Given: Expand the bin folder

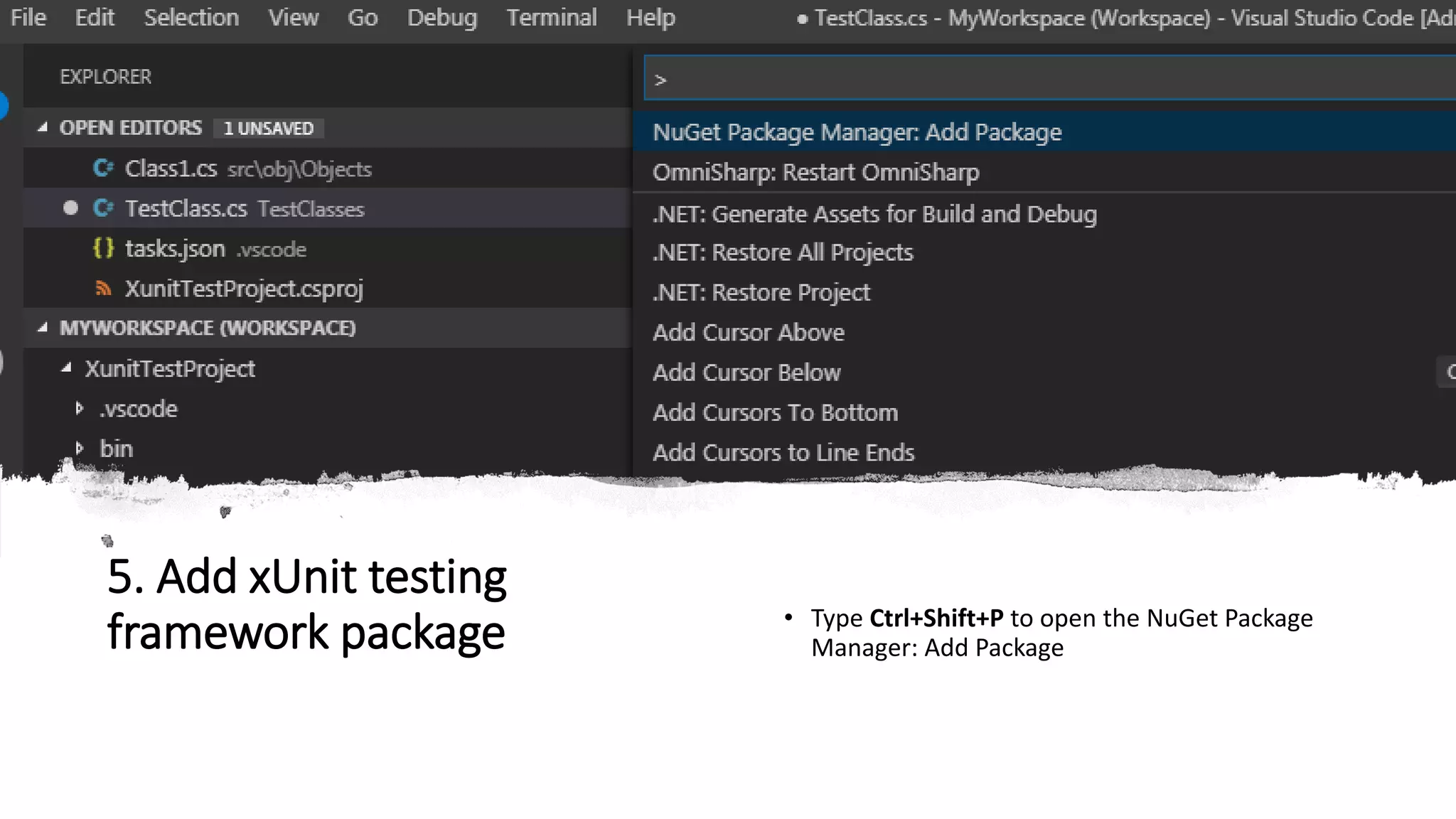Looking at the screenshot, I should (x=80, y=449).
